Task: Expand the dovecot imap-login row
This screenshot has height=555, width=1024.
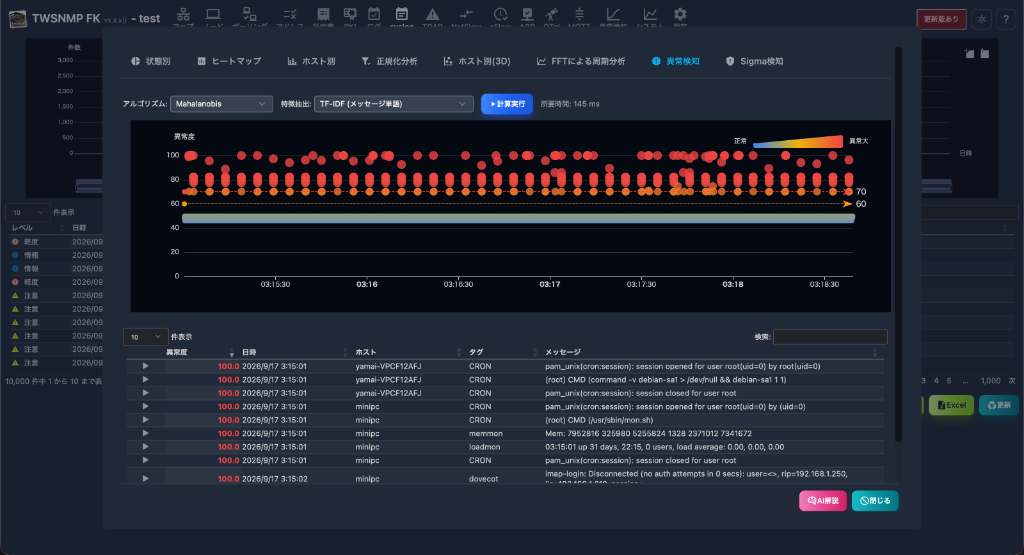Action: click(x=146, y=479)
